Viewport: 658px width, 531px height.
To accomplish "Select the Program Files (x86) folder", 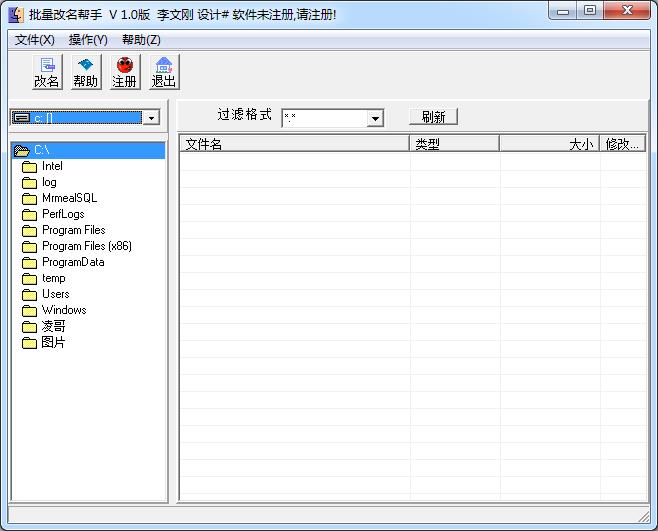I will pyautogui.click(x=86, y=246).
